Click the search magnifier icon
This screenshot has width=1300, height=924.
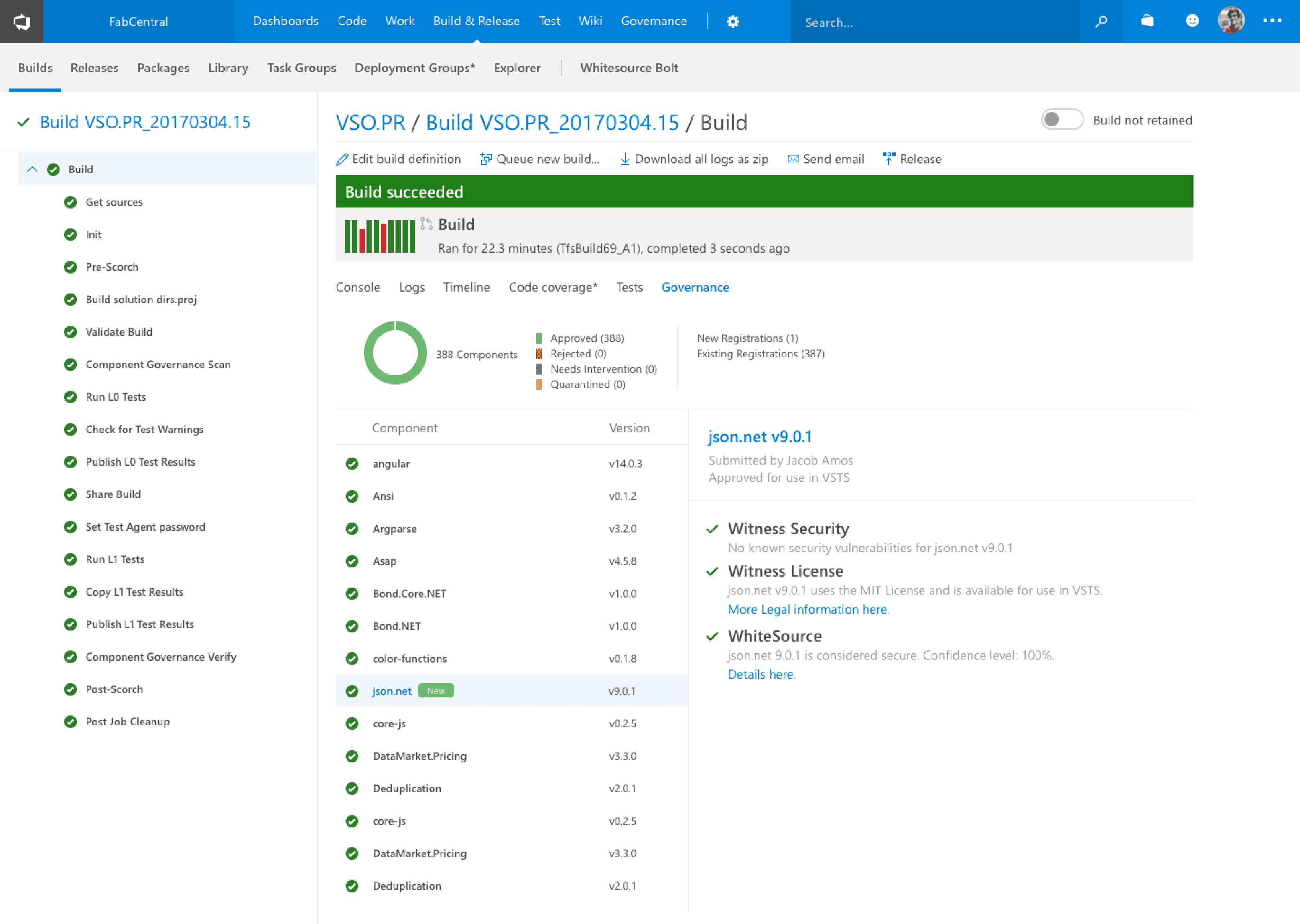(1101, 22)
